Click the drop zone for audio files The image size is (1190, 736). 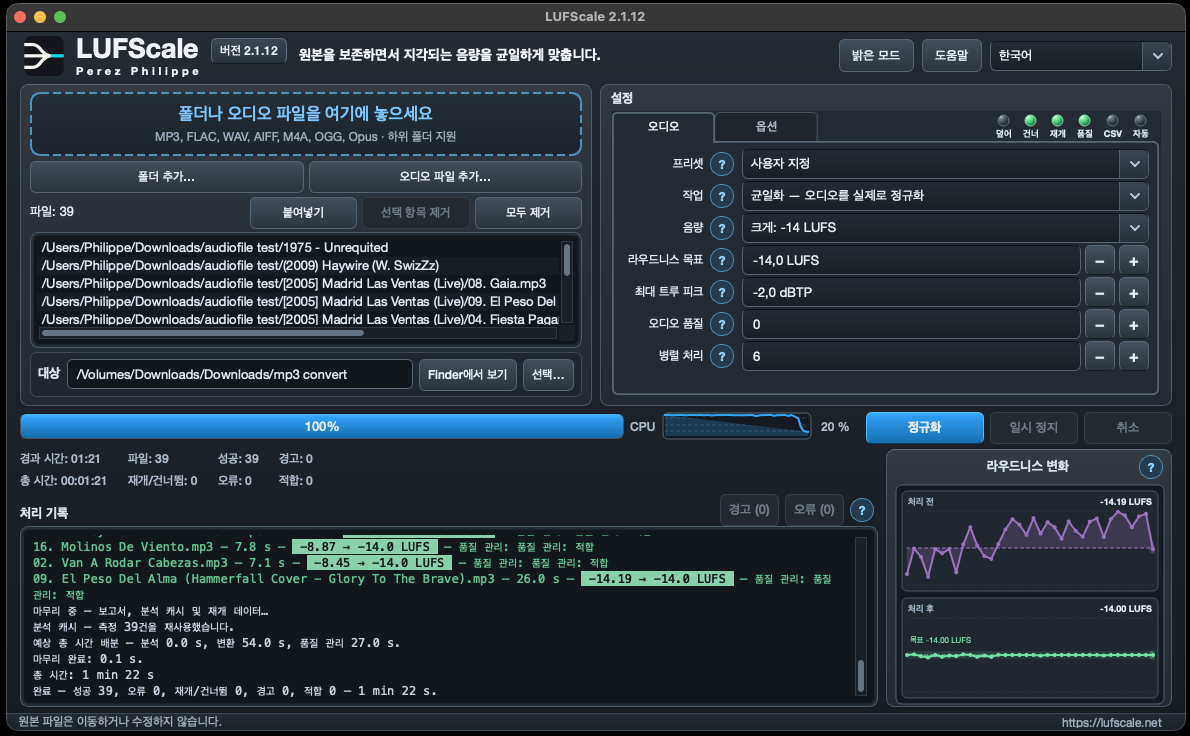(306, 124)
